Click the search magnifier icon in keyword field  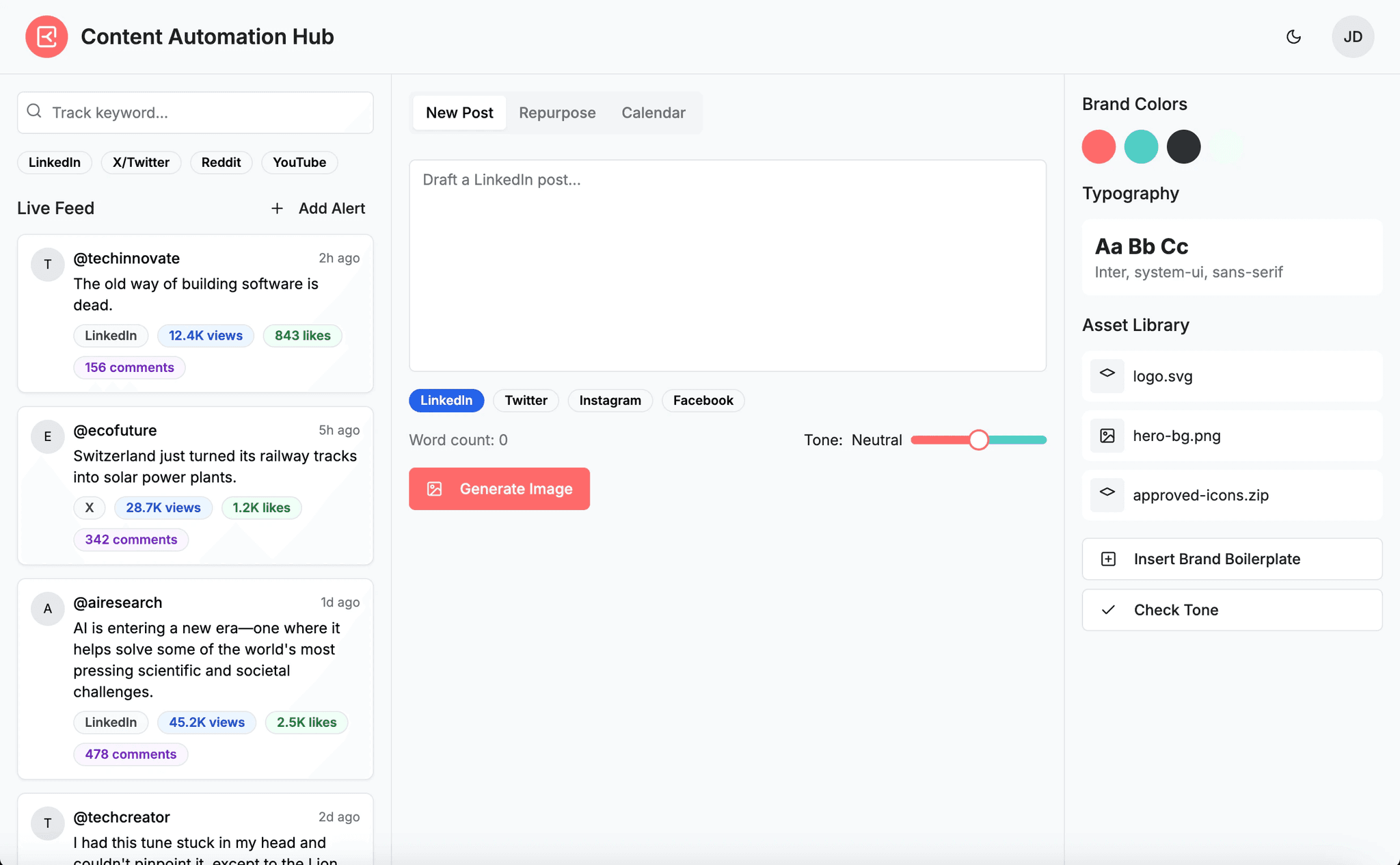tap(34, 111)
